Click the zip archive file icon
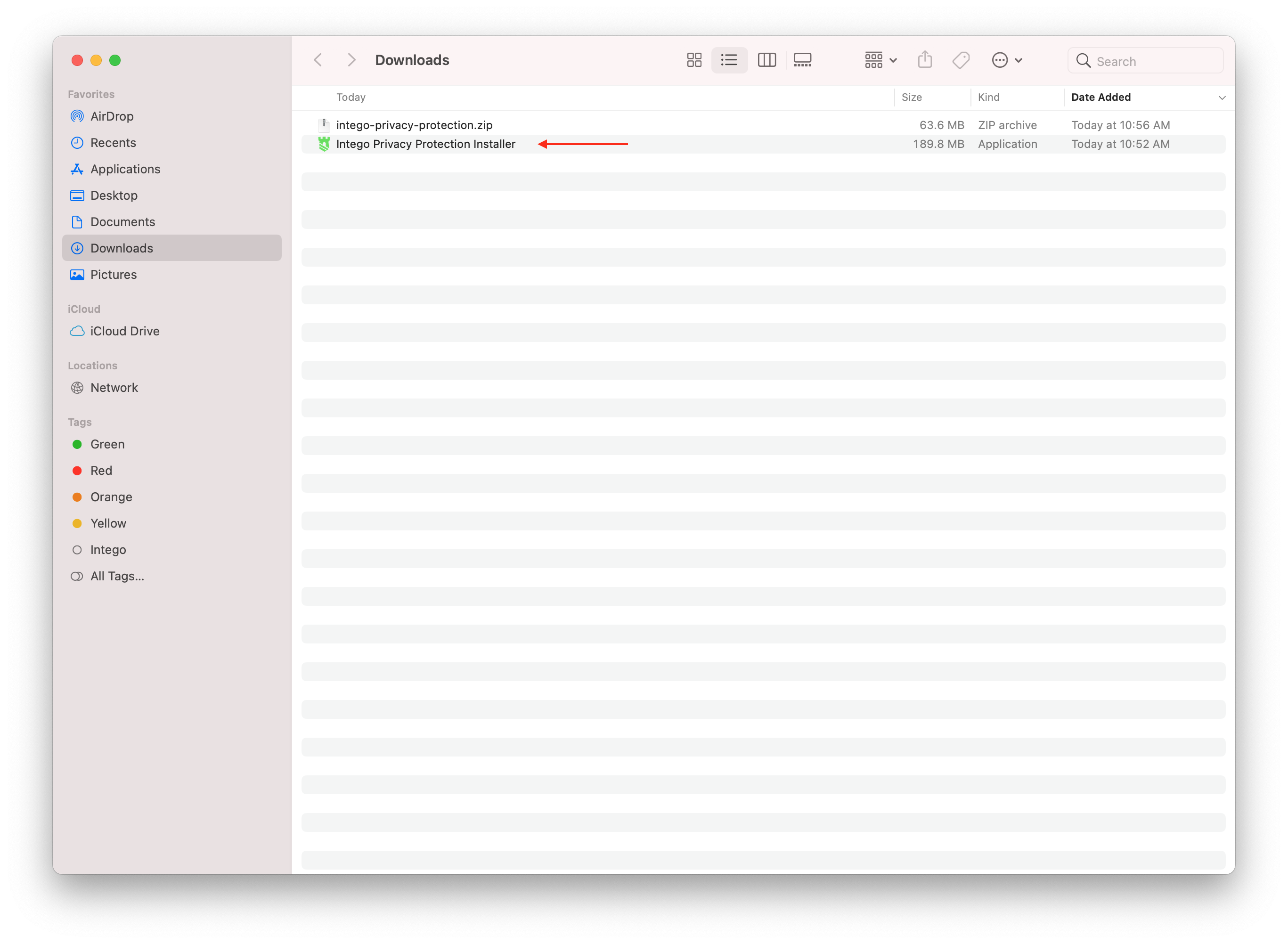This screenshot has width=1288, height=944. coord(324,125)
